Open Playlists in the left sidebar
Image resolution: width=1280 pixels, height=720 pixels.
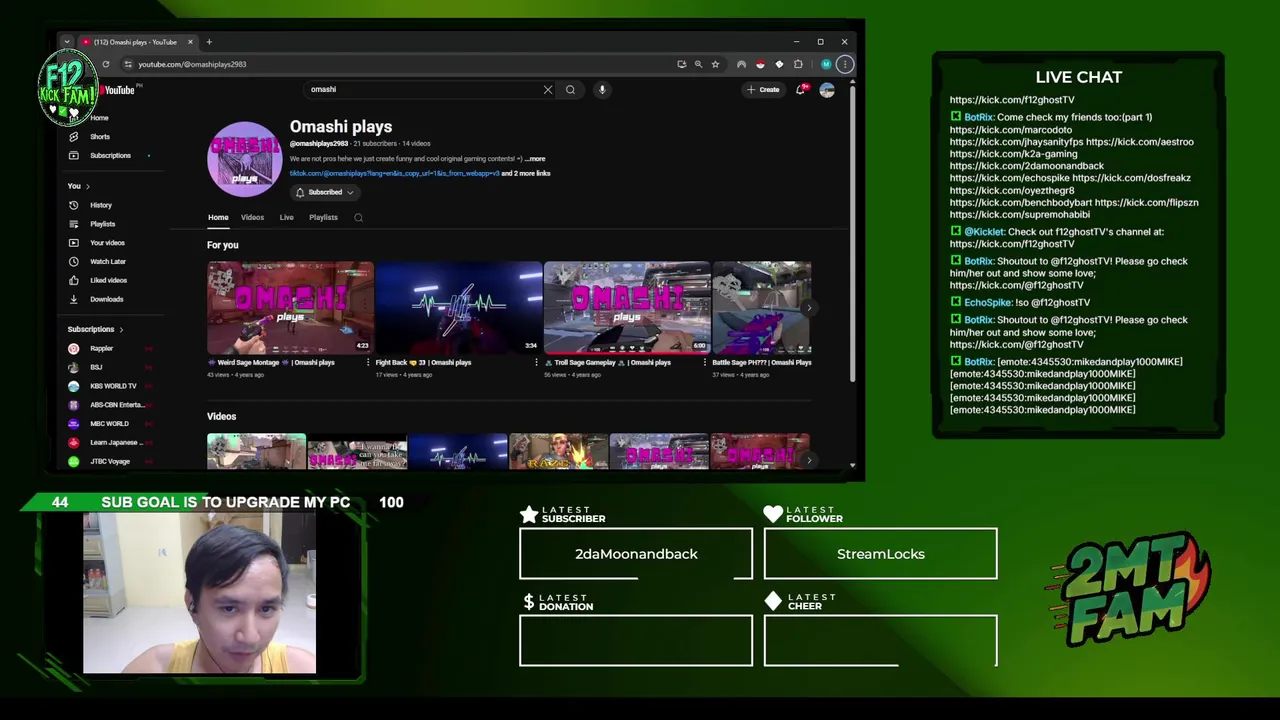102,224
